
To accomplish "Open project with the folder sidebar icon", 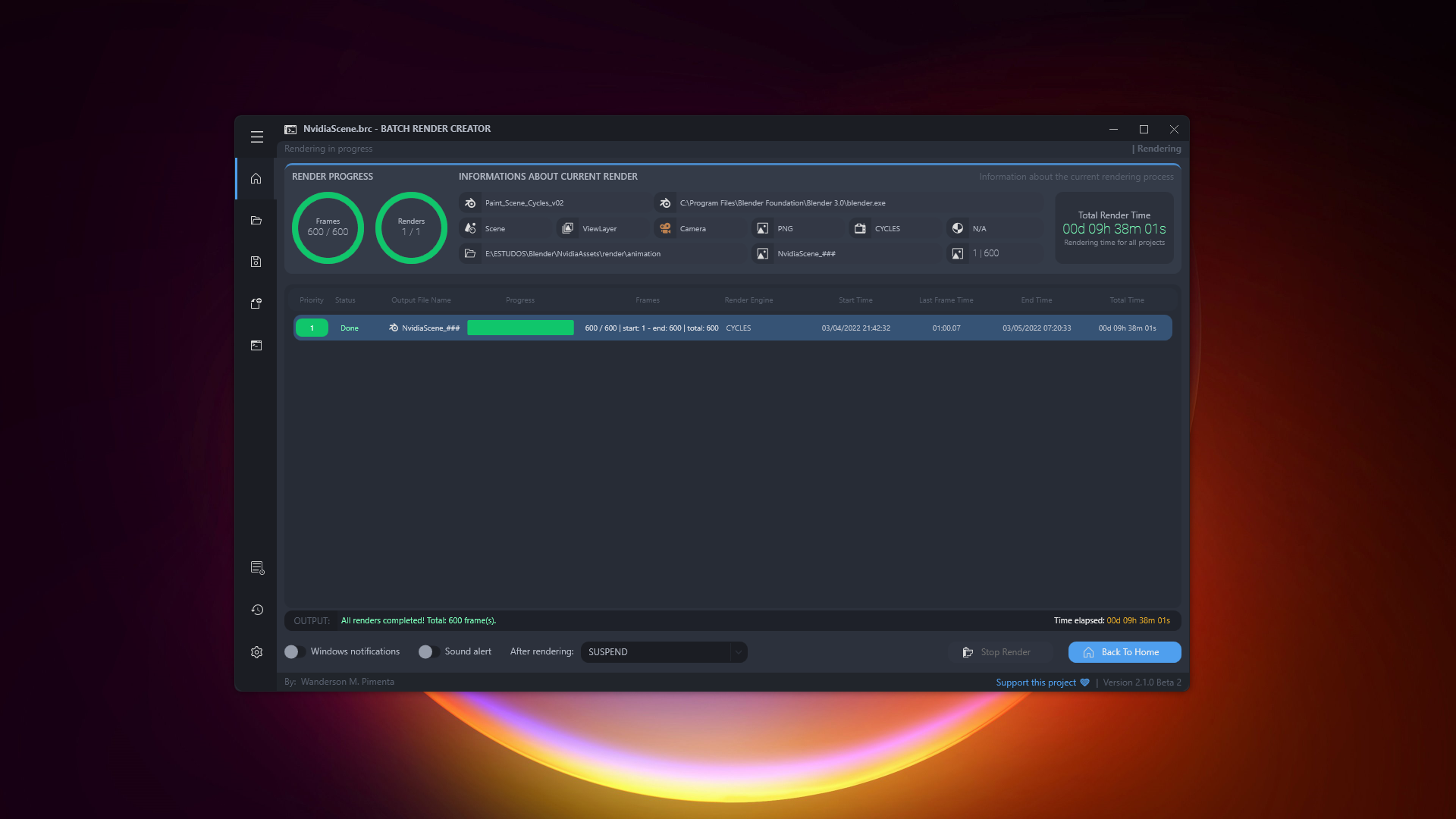I will [x=256, y=221].
